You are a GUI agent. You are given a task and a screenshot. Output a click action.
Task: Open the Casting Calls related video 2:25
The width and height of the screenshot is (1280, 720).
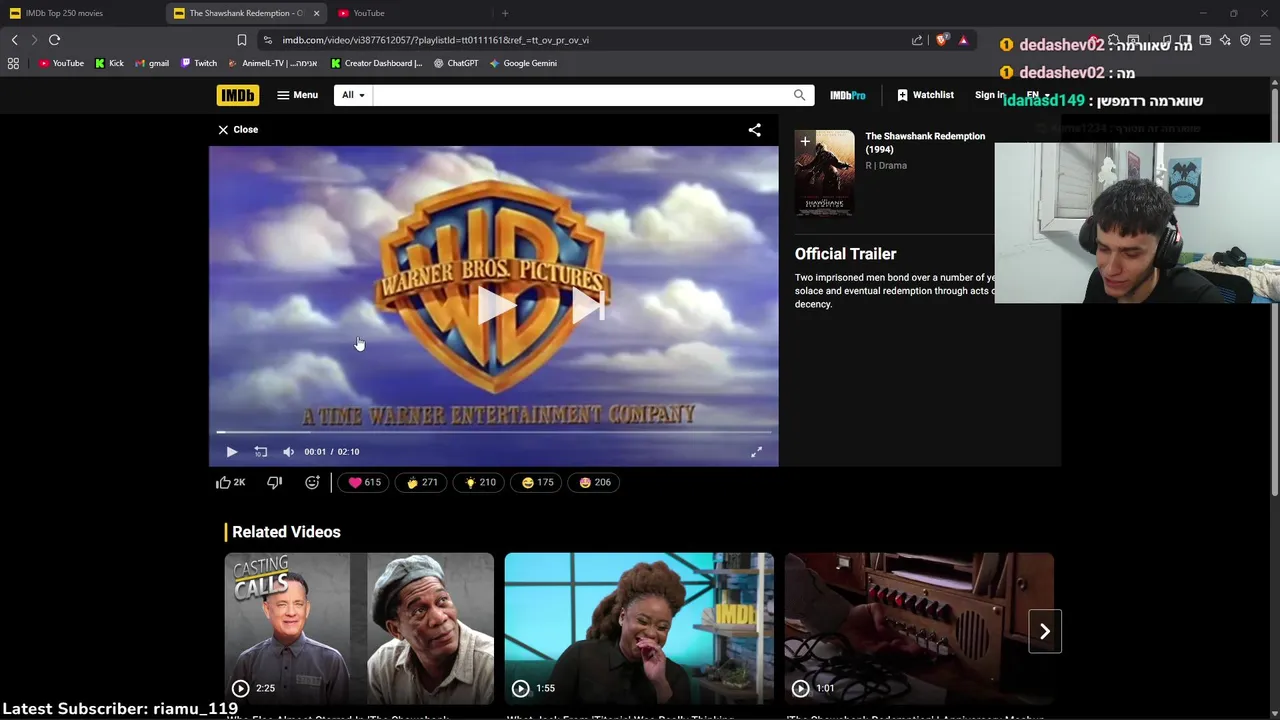pyautogui.click(x=359, y=629)
